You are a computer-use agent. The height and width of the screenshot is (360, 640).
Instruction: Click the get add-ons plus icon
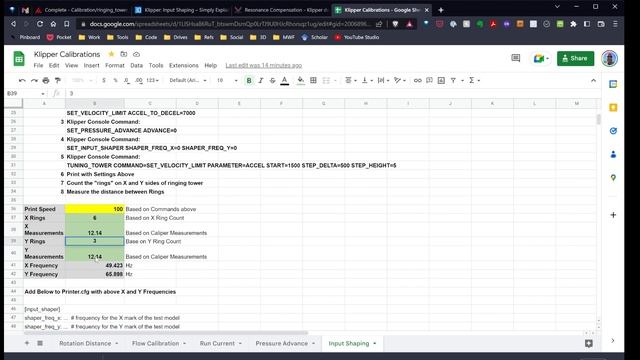coord(613,215)
